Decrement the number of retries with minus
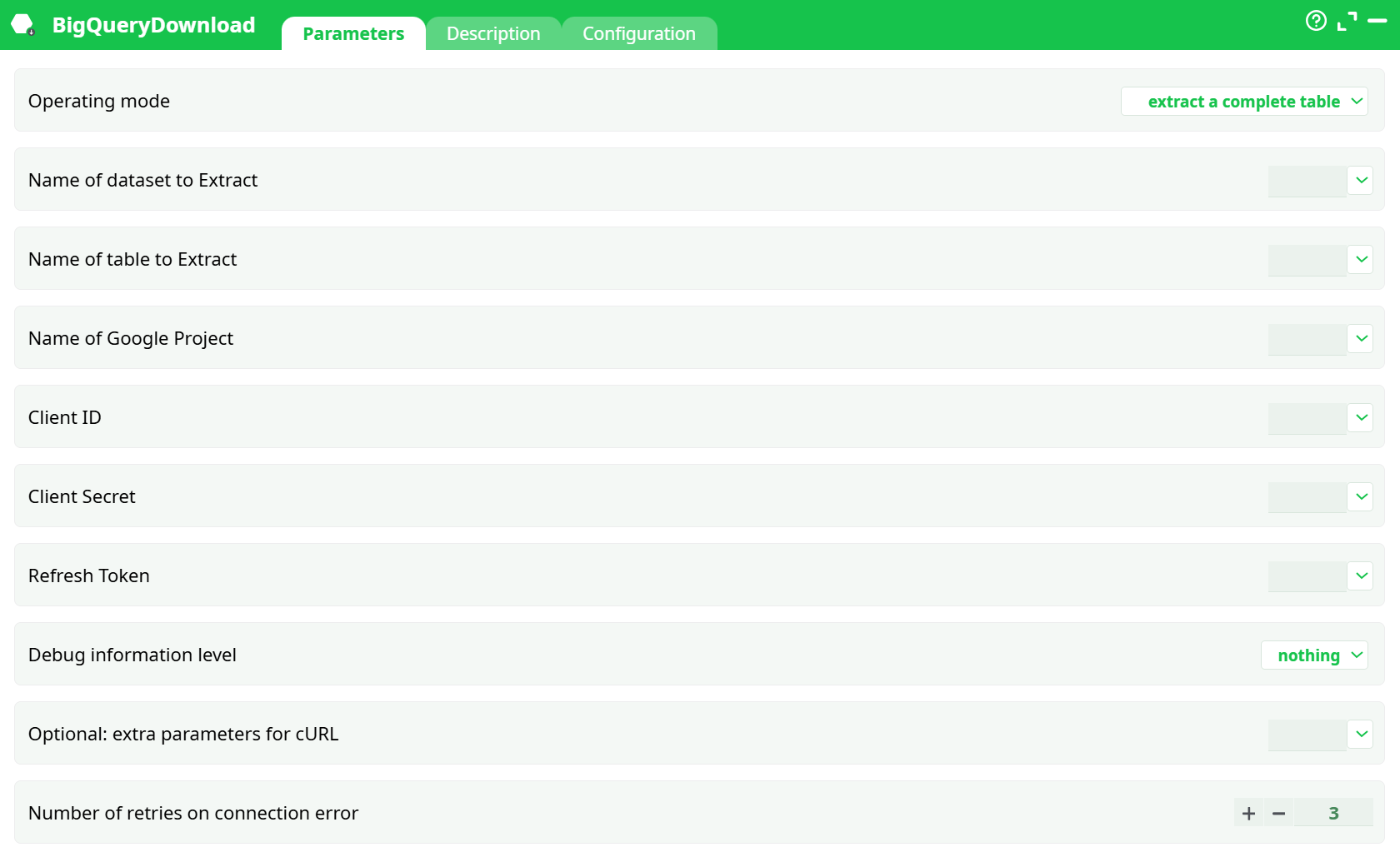 click(1279, 813)
